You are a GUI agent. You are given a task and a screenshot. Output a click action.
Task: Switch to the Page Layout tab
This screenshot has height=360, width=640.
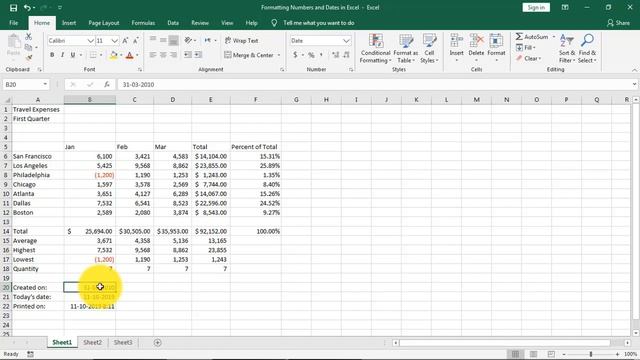coord(104,23)
